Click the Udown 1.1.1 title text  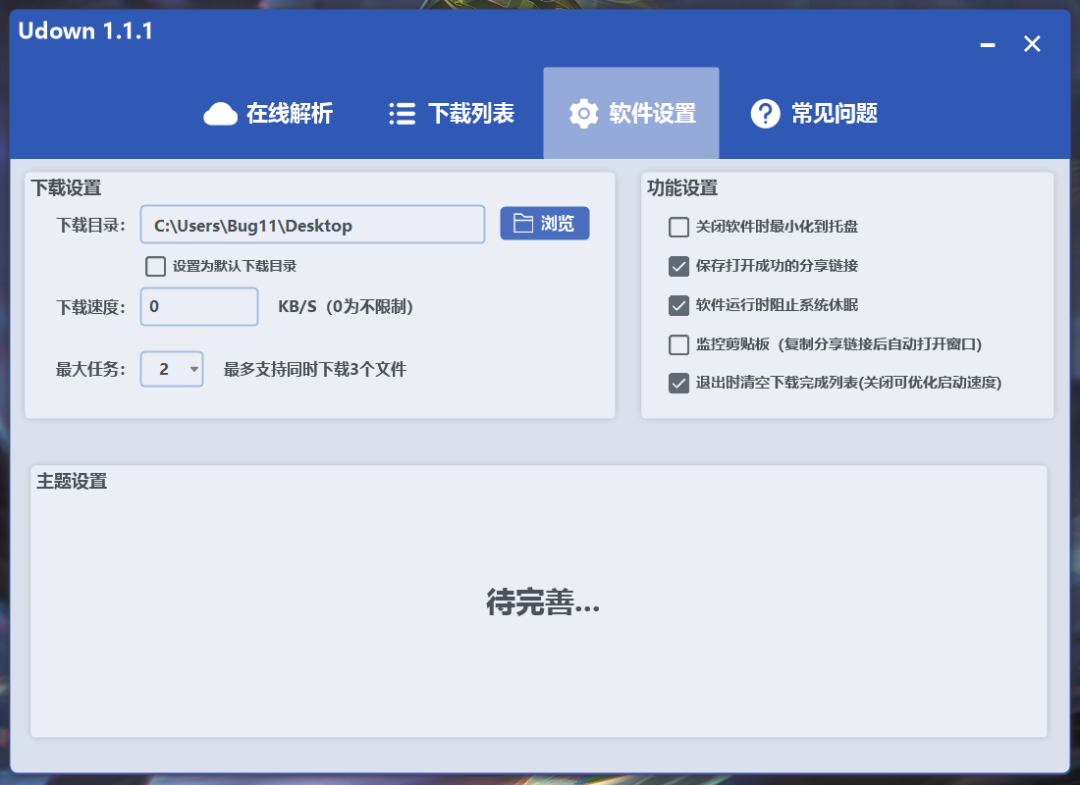pos(85,31)
